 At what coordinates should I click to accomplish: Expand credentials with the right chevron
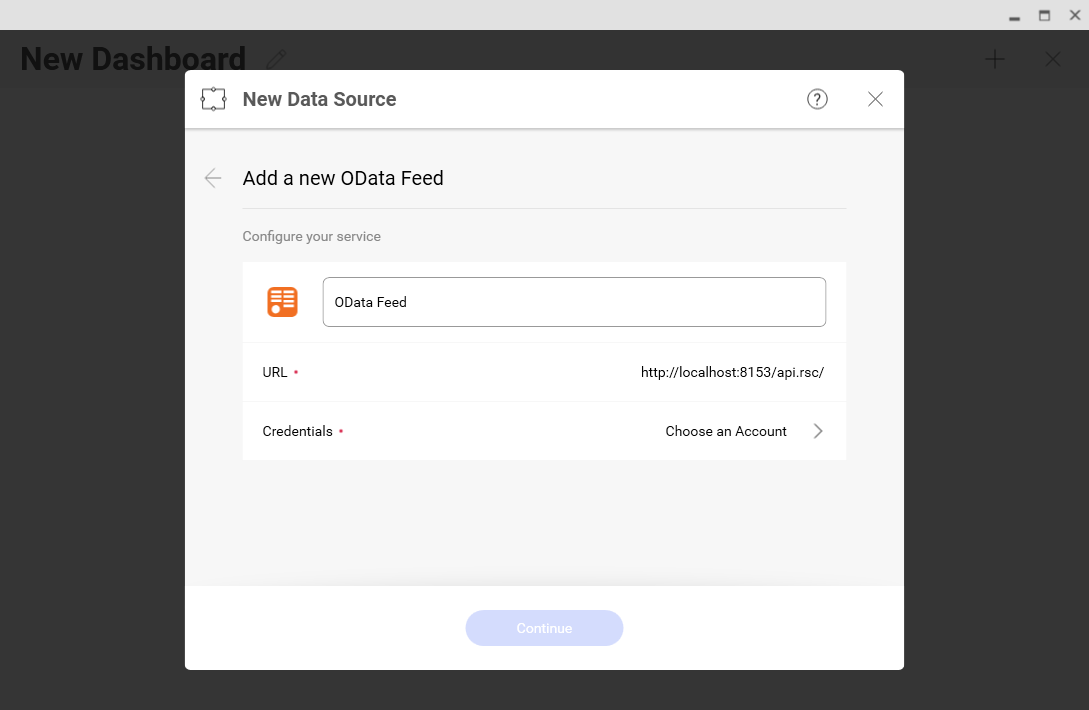coord(818,431)
